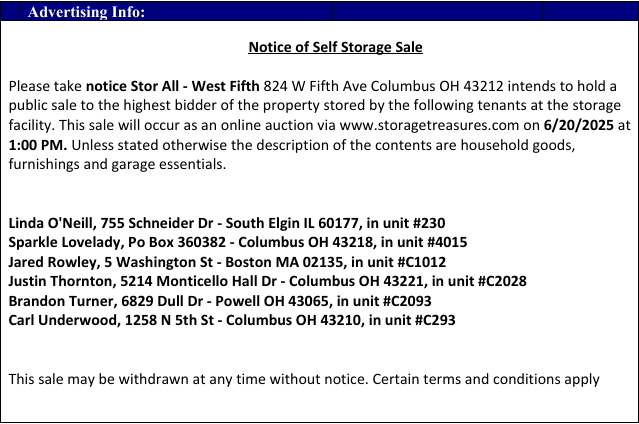Click the 1:00 PM sale time
The image size is (639, 424).
[x=38, y=145]
